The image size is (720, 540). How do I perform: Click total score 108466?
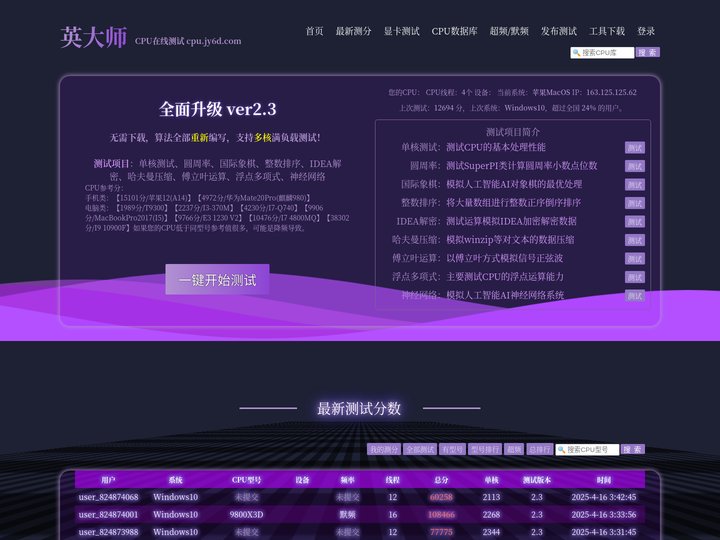pyautogui.click(x=441, y=514)
